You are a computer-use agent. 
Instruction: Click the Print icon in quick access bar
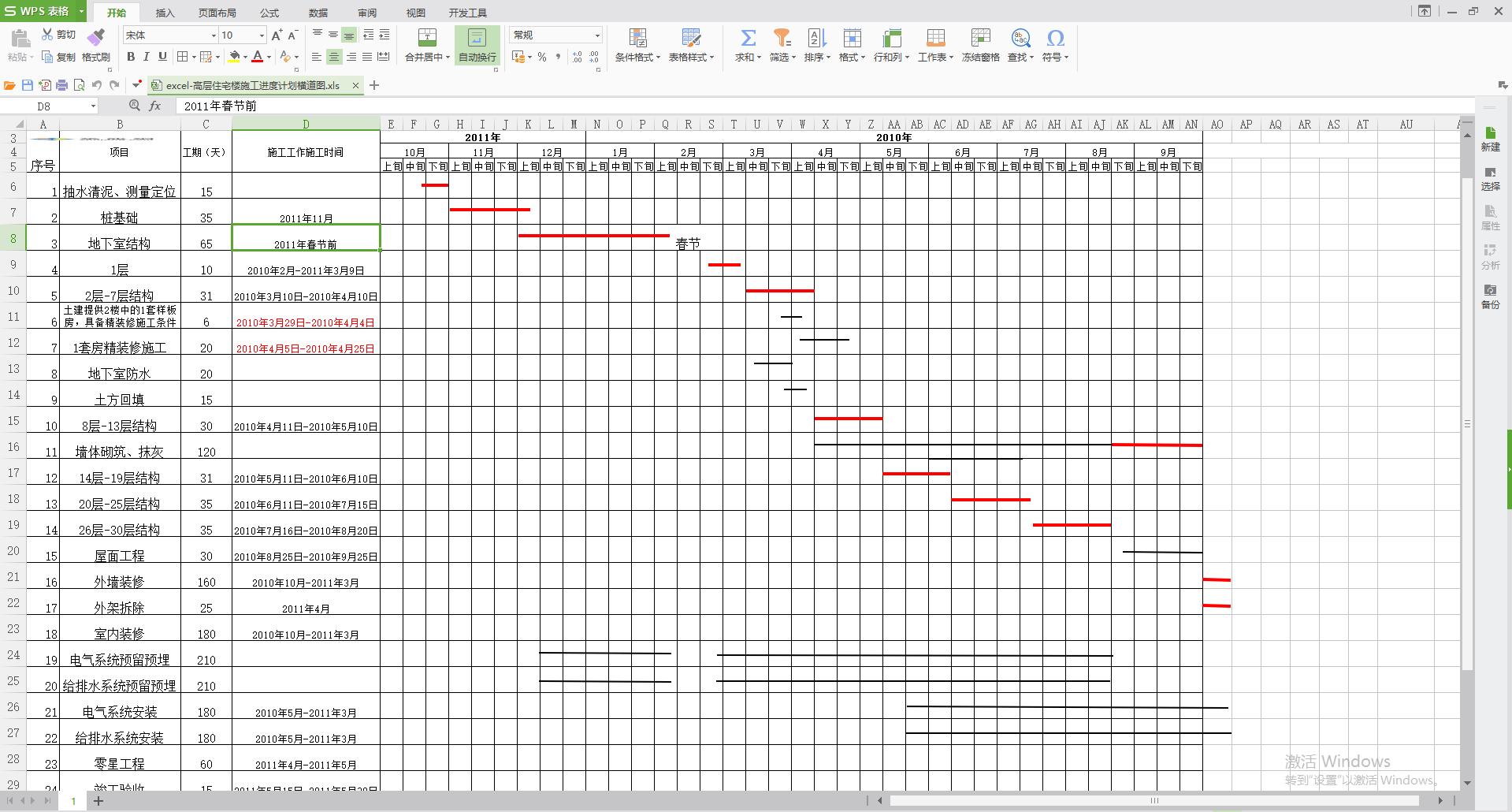tap(62, 85)
